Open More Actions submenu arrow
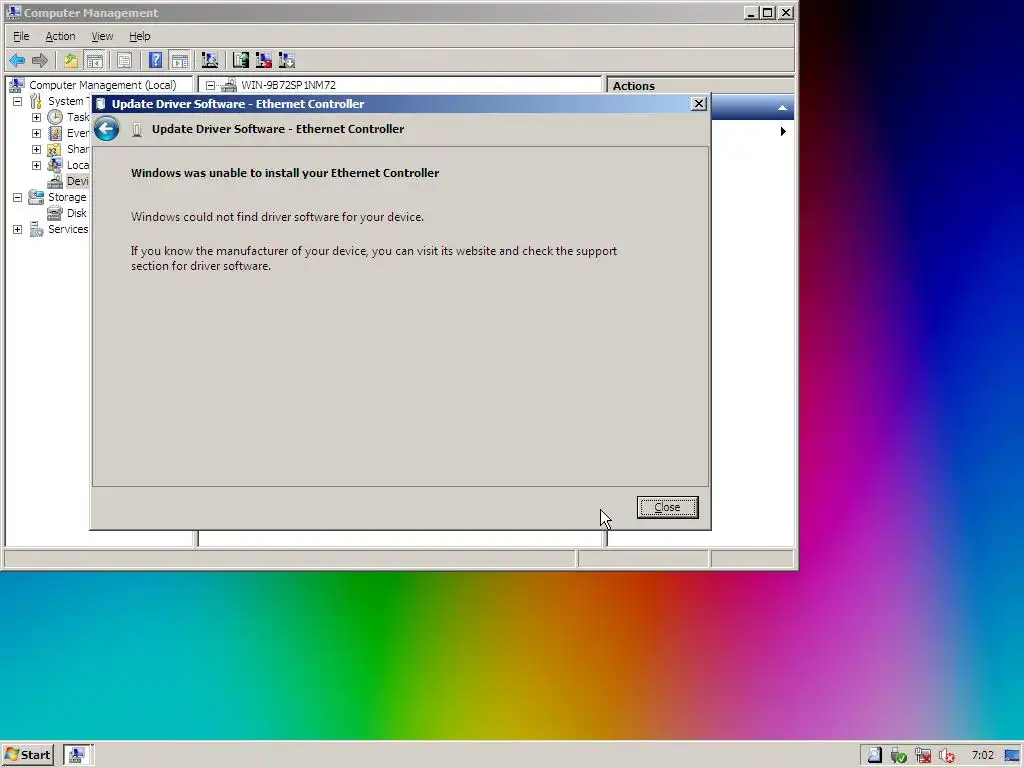 point(783,131)
